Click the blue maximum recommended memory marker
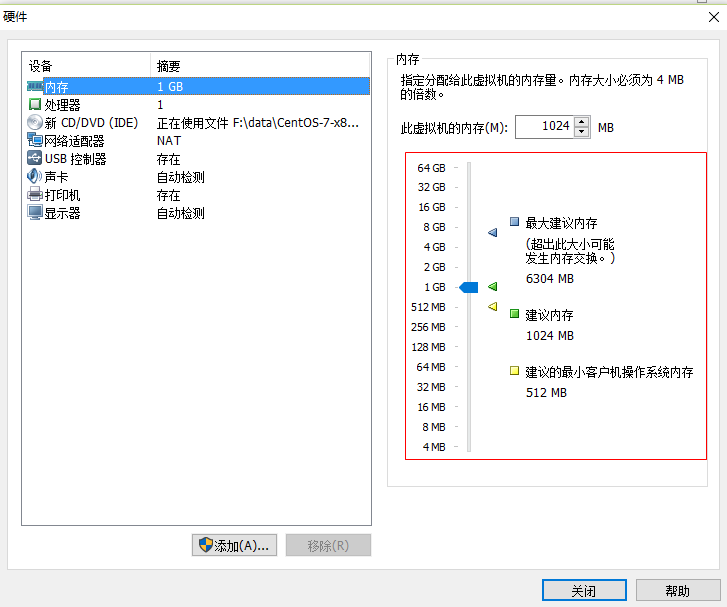This screenshot has height=607, width=727. [x=492, y=232]
